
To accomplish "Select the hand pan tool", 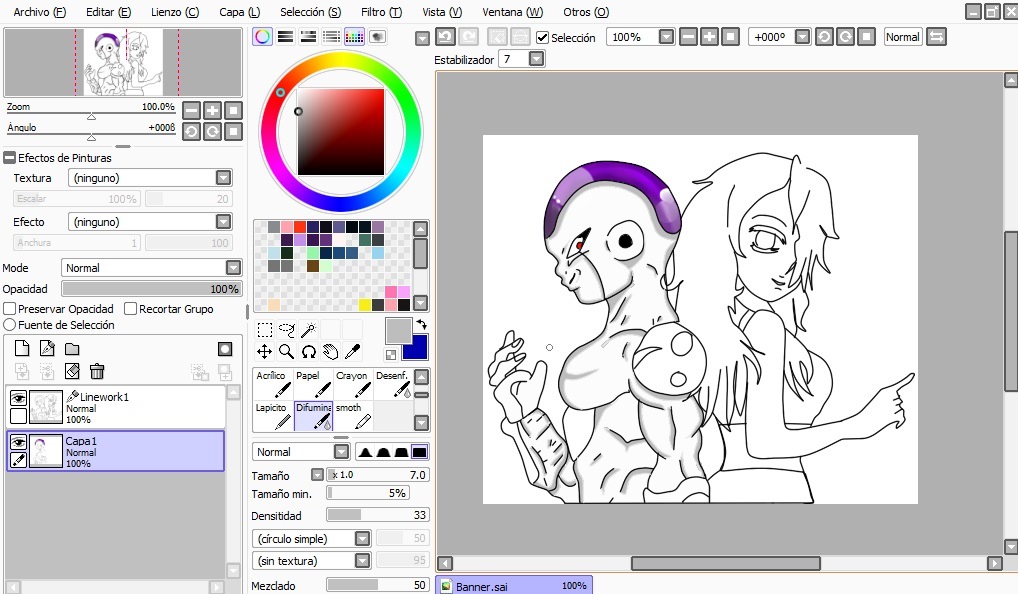I will pyautogui.click(x=330, y=352).
